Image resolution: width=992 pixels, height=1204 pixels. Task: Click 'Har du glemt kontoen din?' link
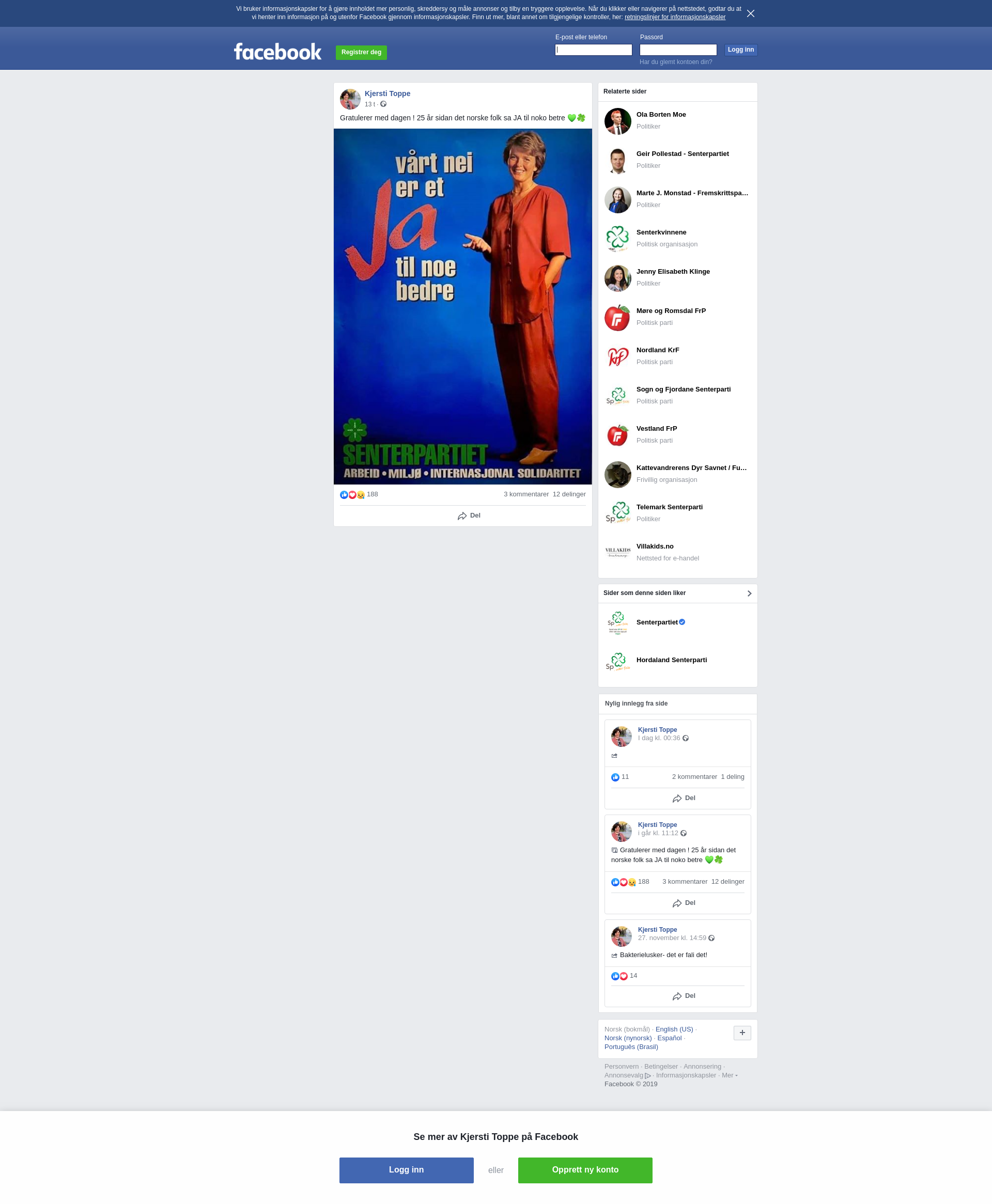(x=675, y=61)
